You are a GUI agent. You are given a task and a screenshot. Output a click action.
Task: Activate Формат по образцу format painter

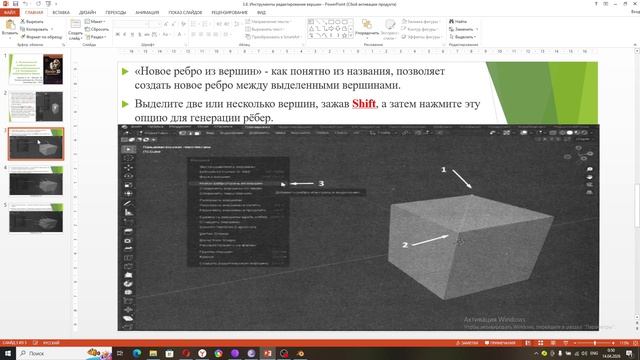click(41, 37)
